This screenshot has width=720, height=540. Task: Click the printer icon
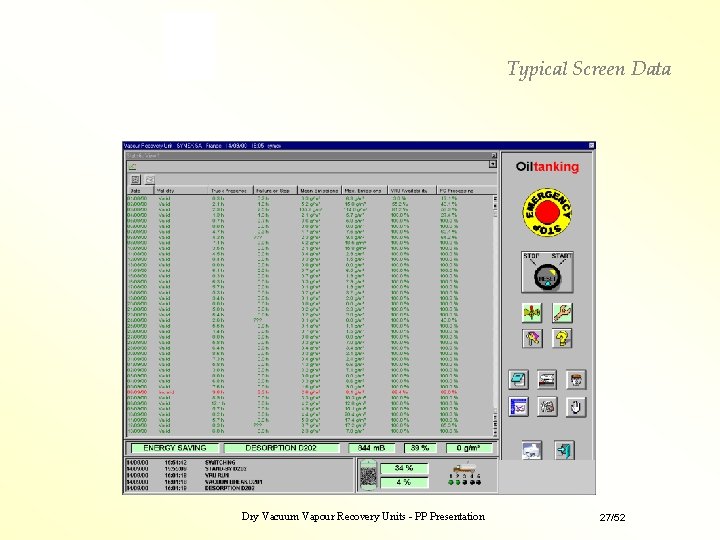[x=532, y=450]
